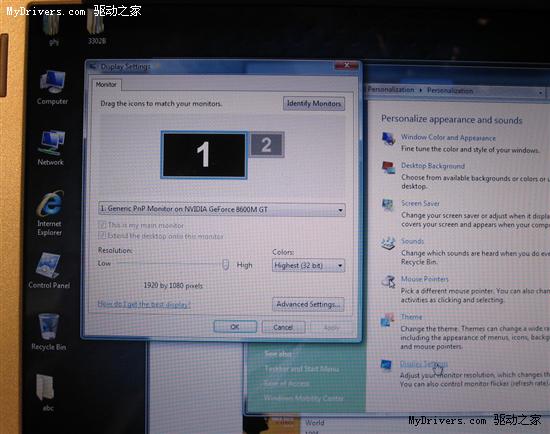Open the Display Settings link in Personalization
This screenshot has height=434, width=550.
point(424,364)
